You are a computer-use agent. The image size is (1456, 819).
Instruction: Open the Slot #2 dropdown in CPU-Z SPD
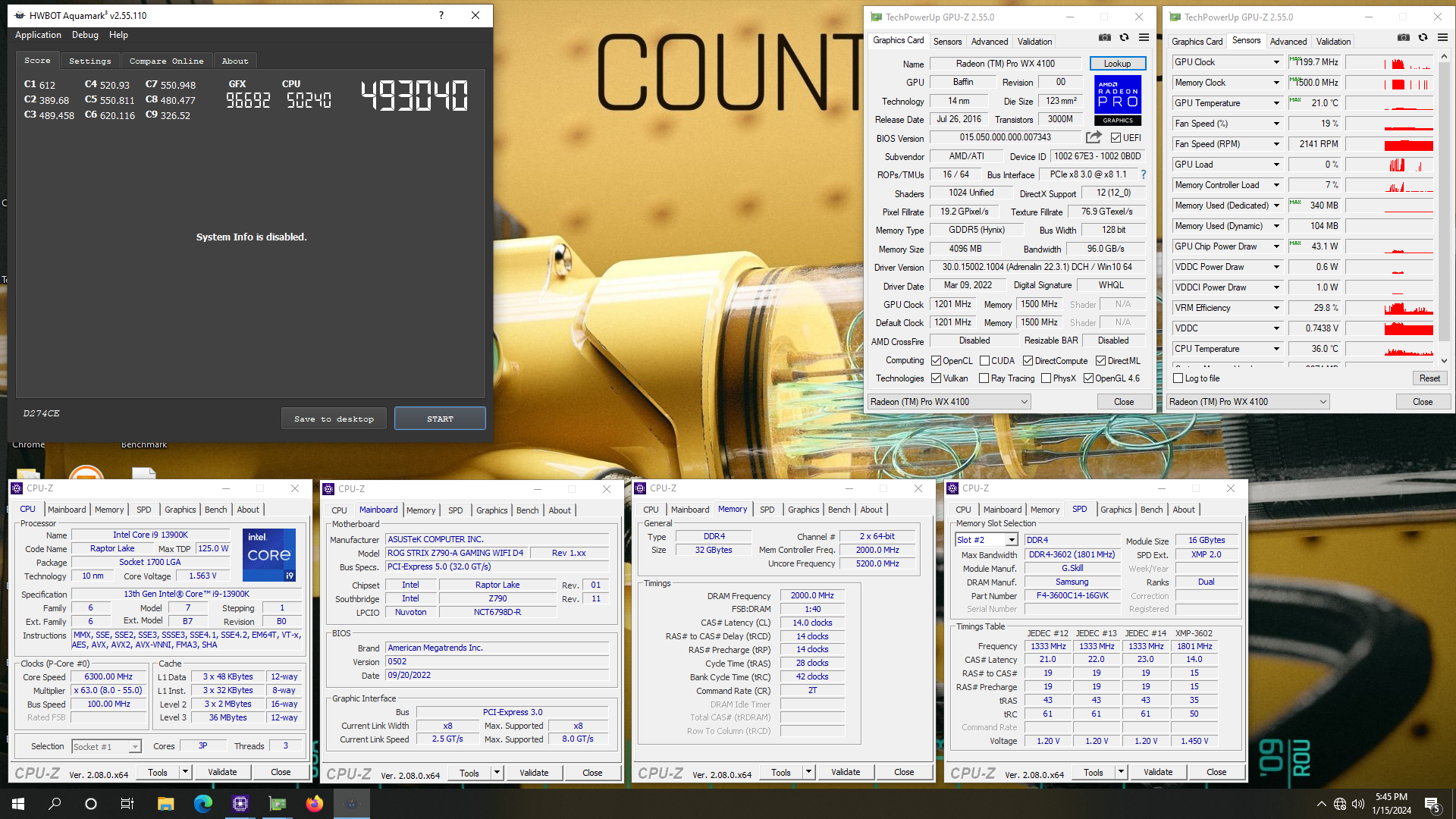[x=1011, y=540]
